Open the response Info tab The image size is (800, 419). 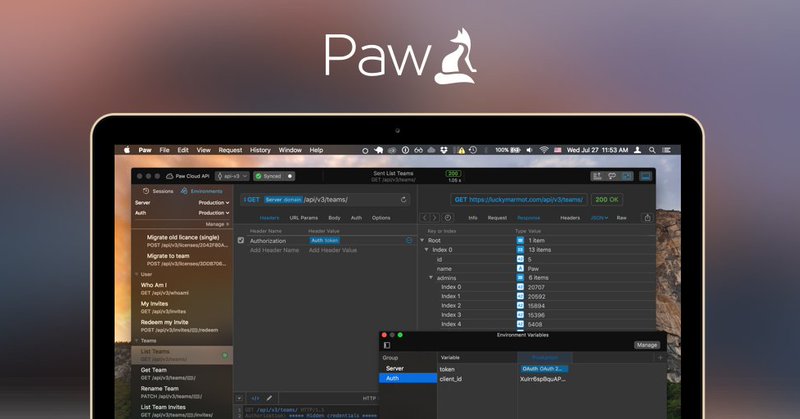coord(473,218)
